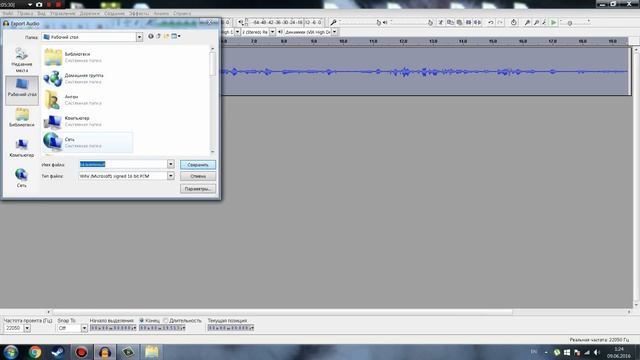
Task: Open the Эффекты menu
Action: (x=139, y=13)
